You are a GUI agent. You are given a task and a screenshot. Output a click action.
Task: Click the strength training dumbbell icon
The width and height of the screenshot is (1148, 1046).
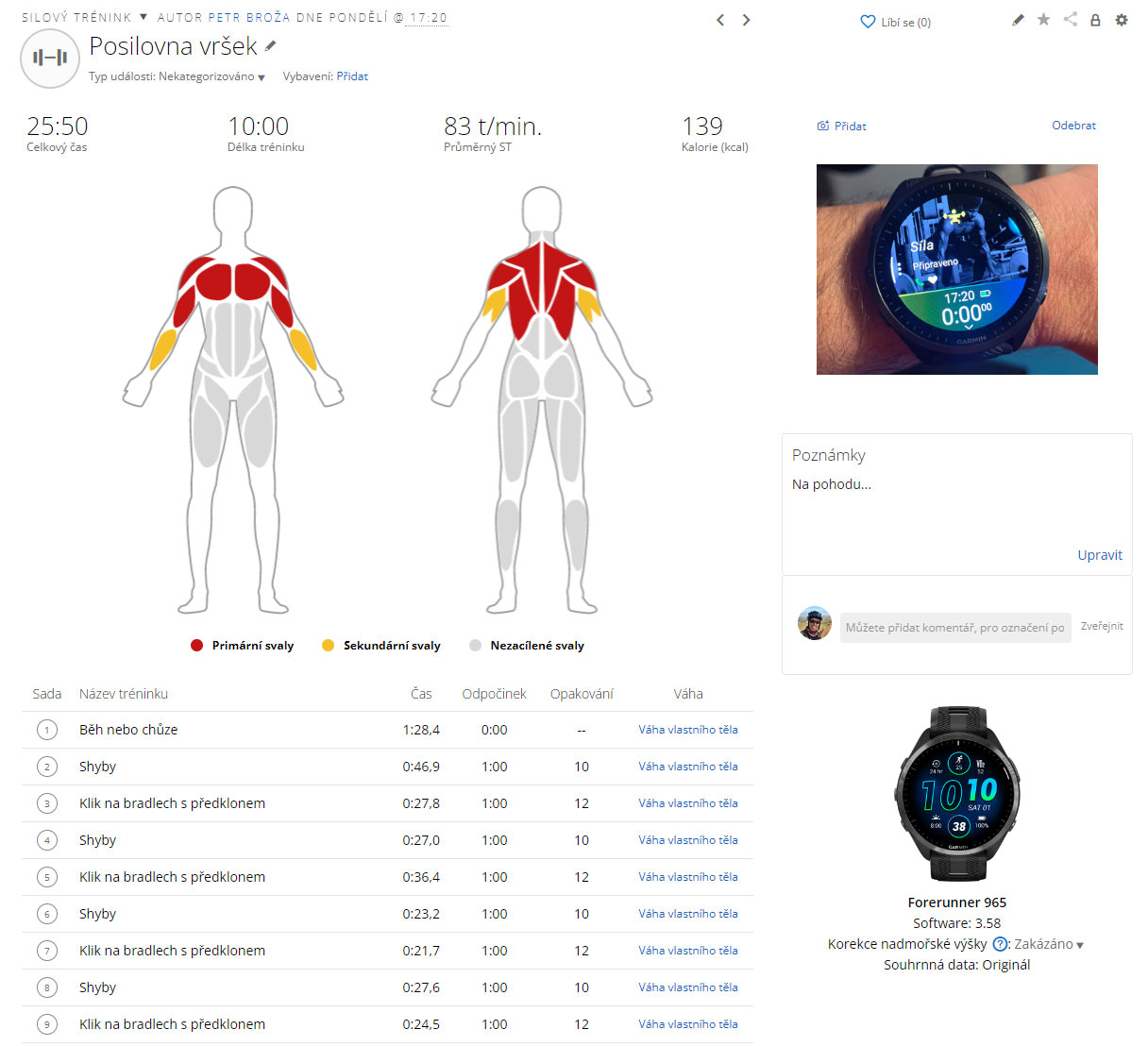(50, 59)
